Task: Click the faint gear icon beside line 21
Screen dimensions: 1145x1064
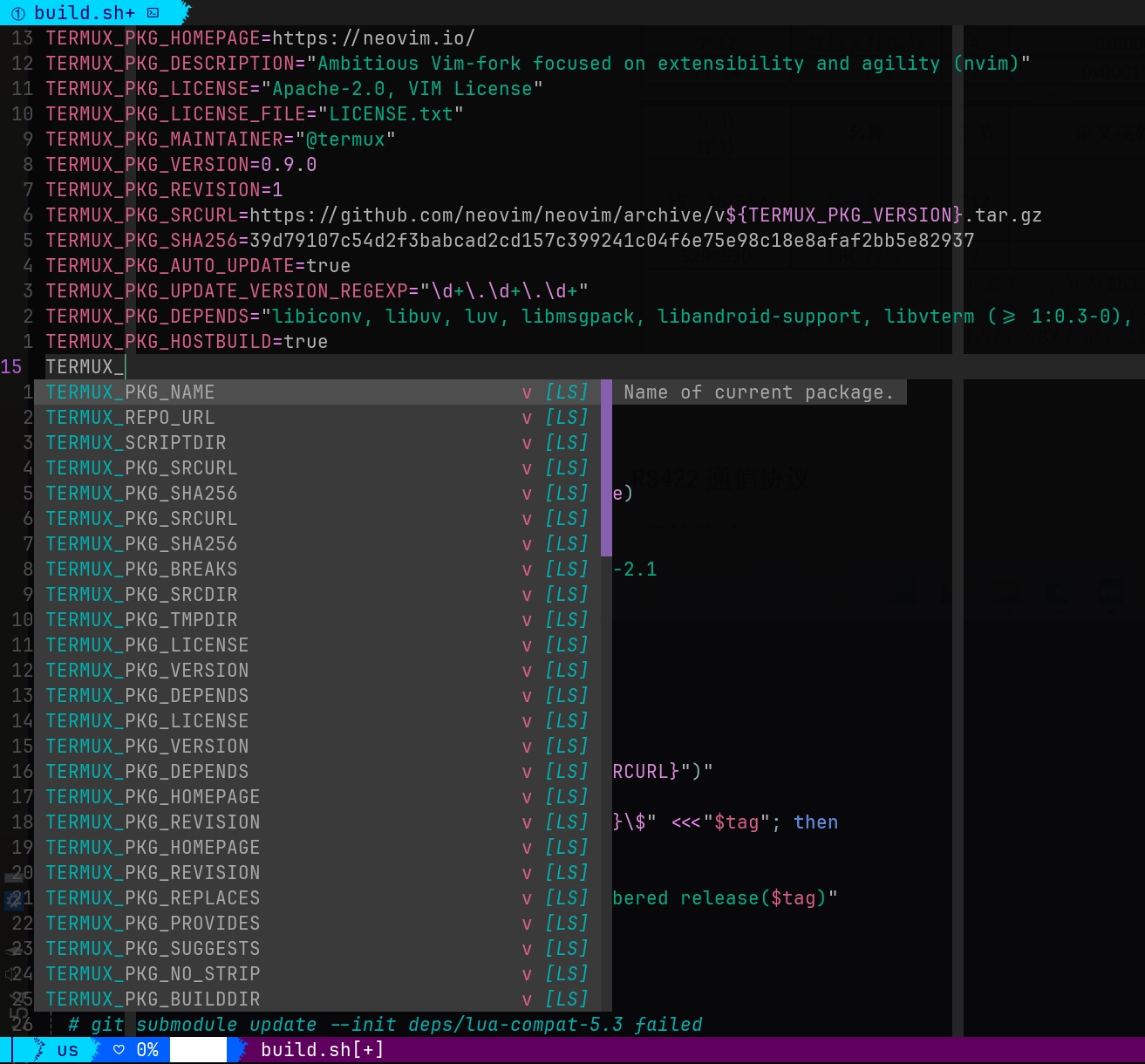Action: (13, 899)
